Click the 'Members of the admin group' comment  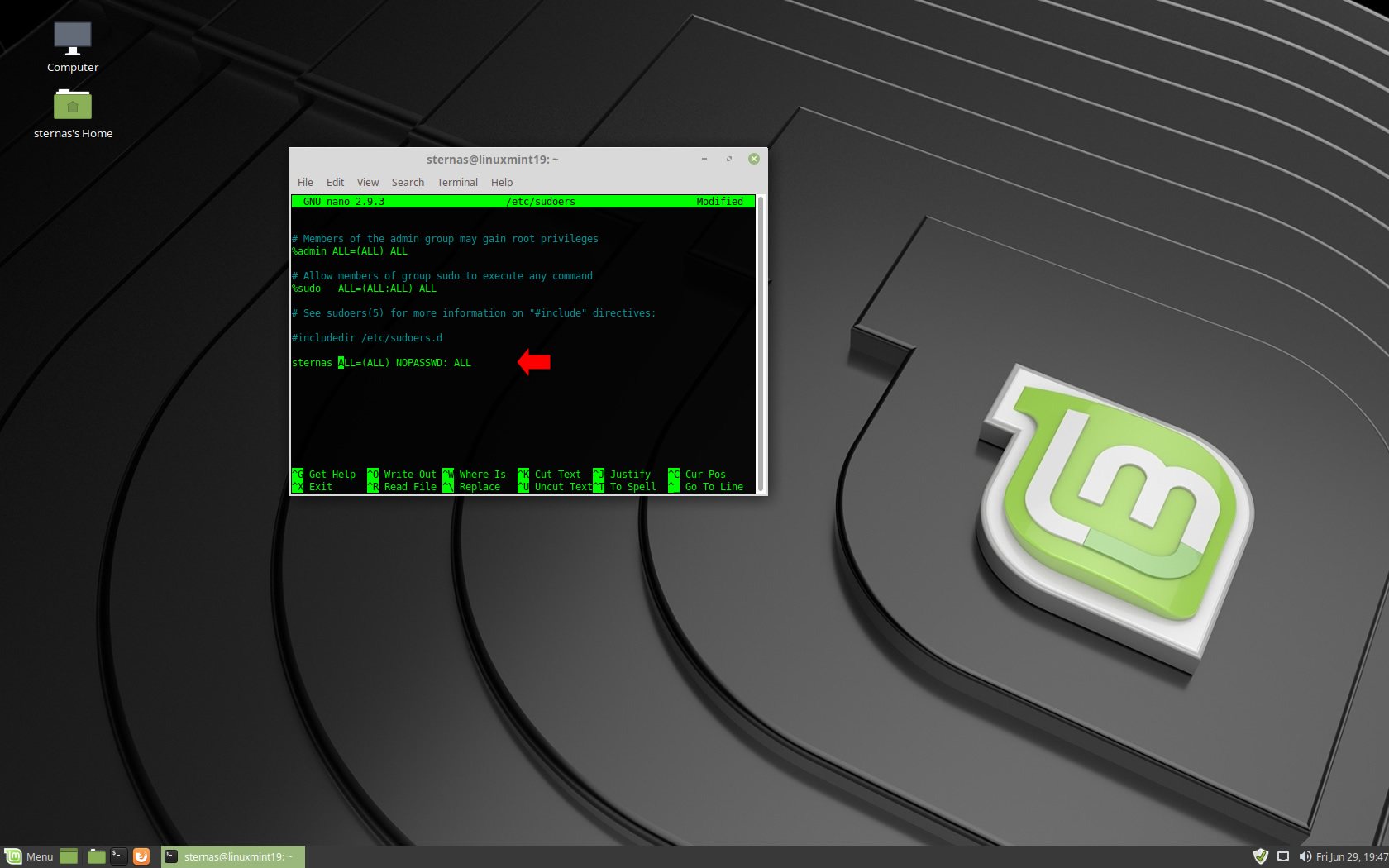click(x=445, y=239)
